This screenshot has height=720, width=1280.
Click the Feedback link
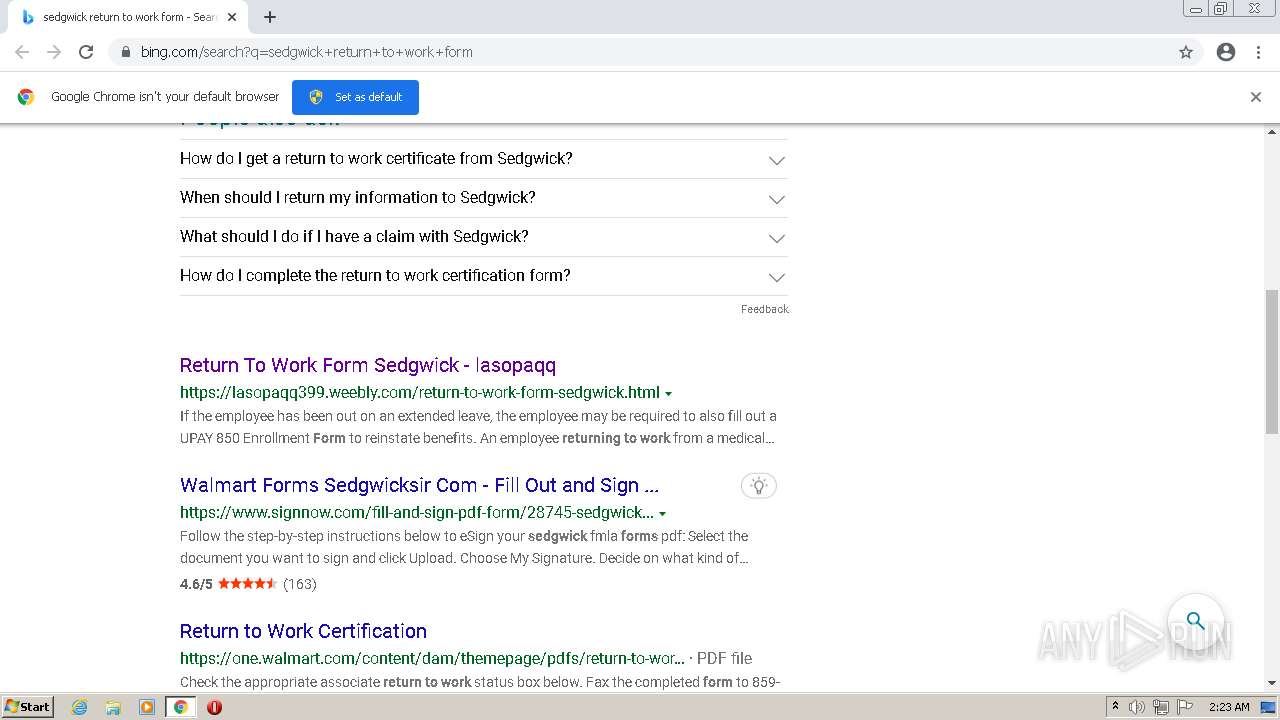point(765,309)
